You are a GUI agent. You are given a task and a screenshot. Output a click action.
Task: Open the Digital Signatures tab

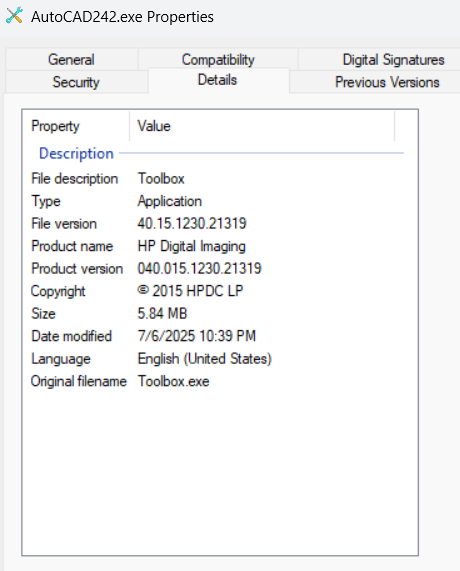[393, 59]
